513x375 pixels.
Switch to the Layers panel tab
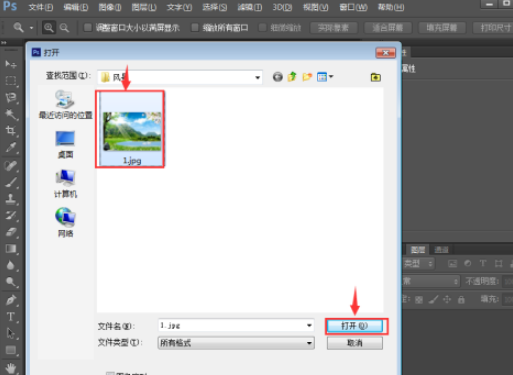coord(418,249)
